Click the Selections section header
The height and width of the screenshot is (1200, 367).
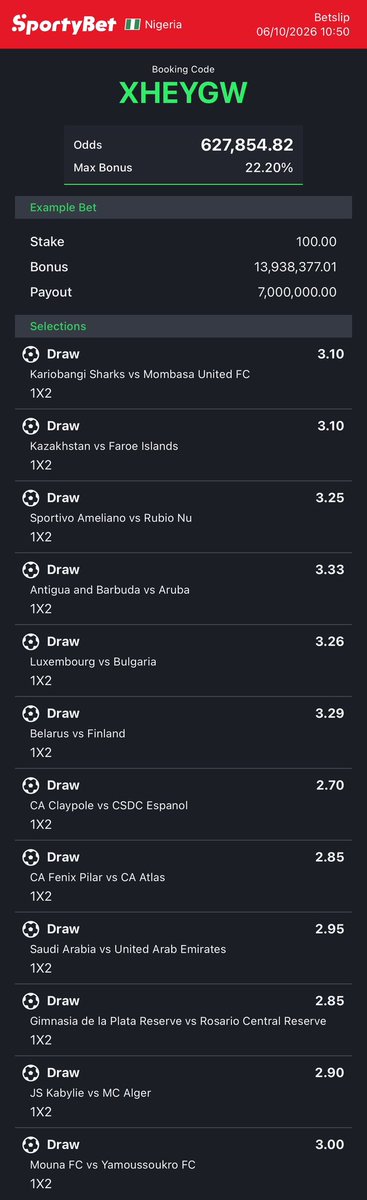[183, 326]
